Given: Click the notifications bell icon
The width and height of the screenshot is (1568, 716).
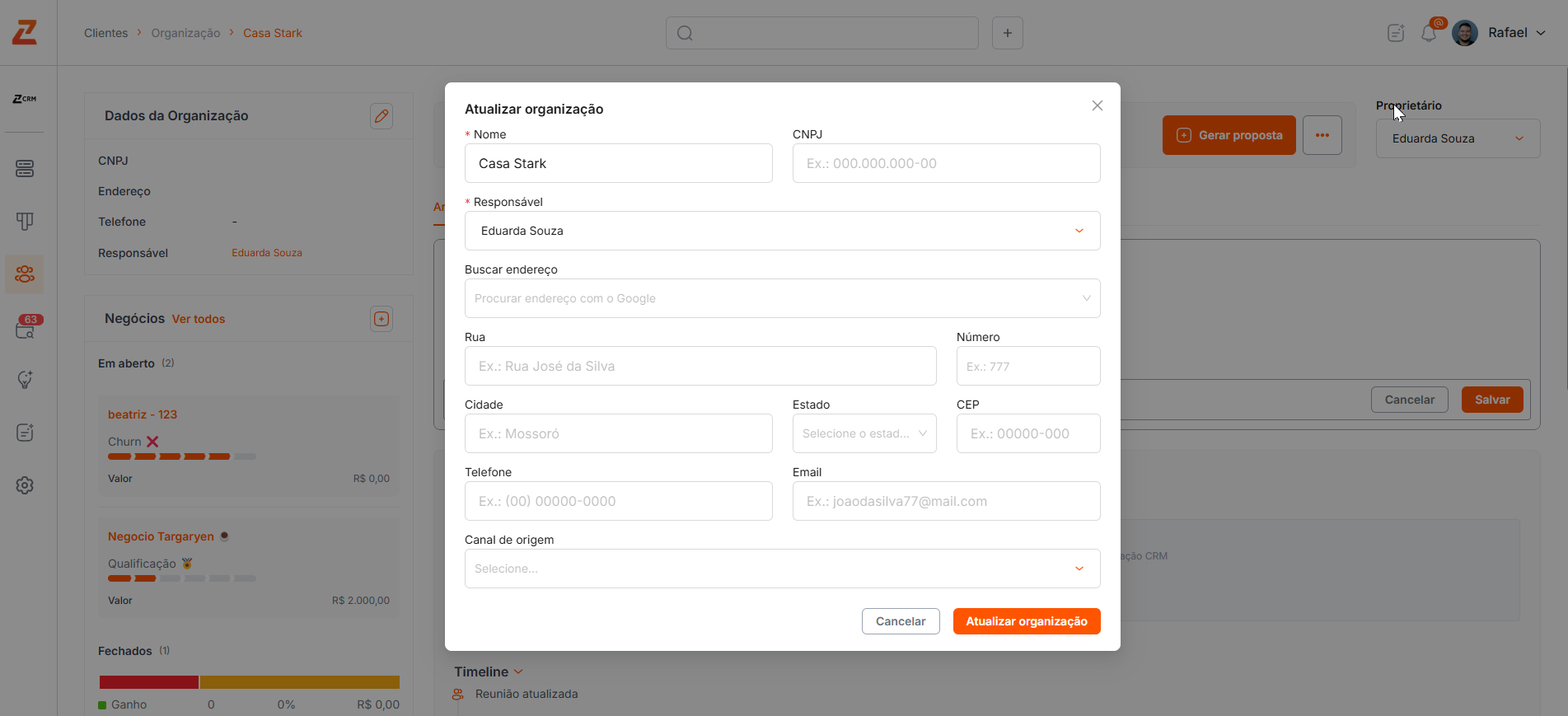Looking at the screenshot, I should click(1429, 34).
